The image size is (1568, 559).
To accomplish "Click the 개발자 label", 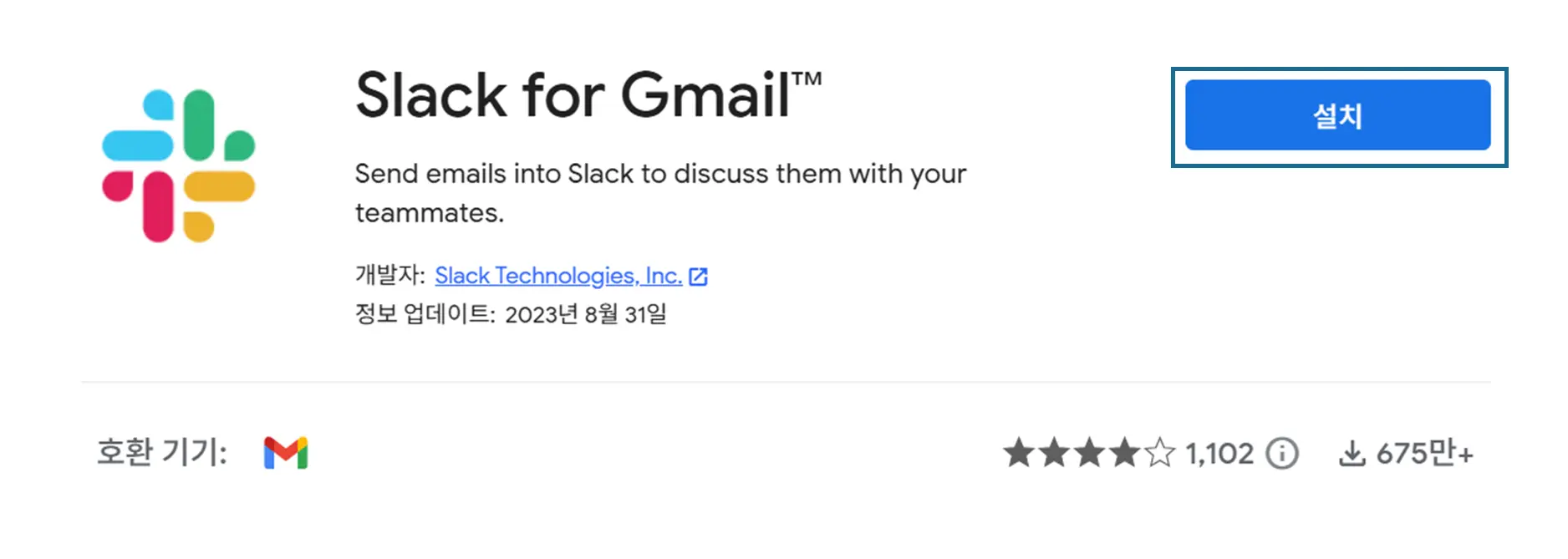I will (389, 275).
